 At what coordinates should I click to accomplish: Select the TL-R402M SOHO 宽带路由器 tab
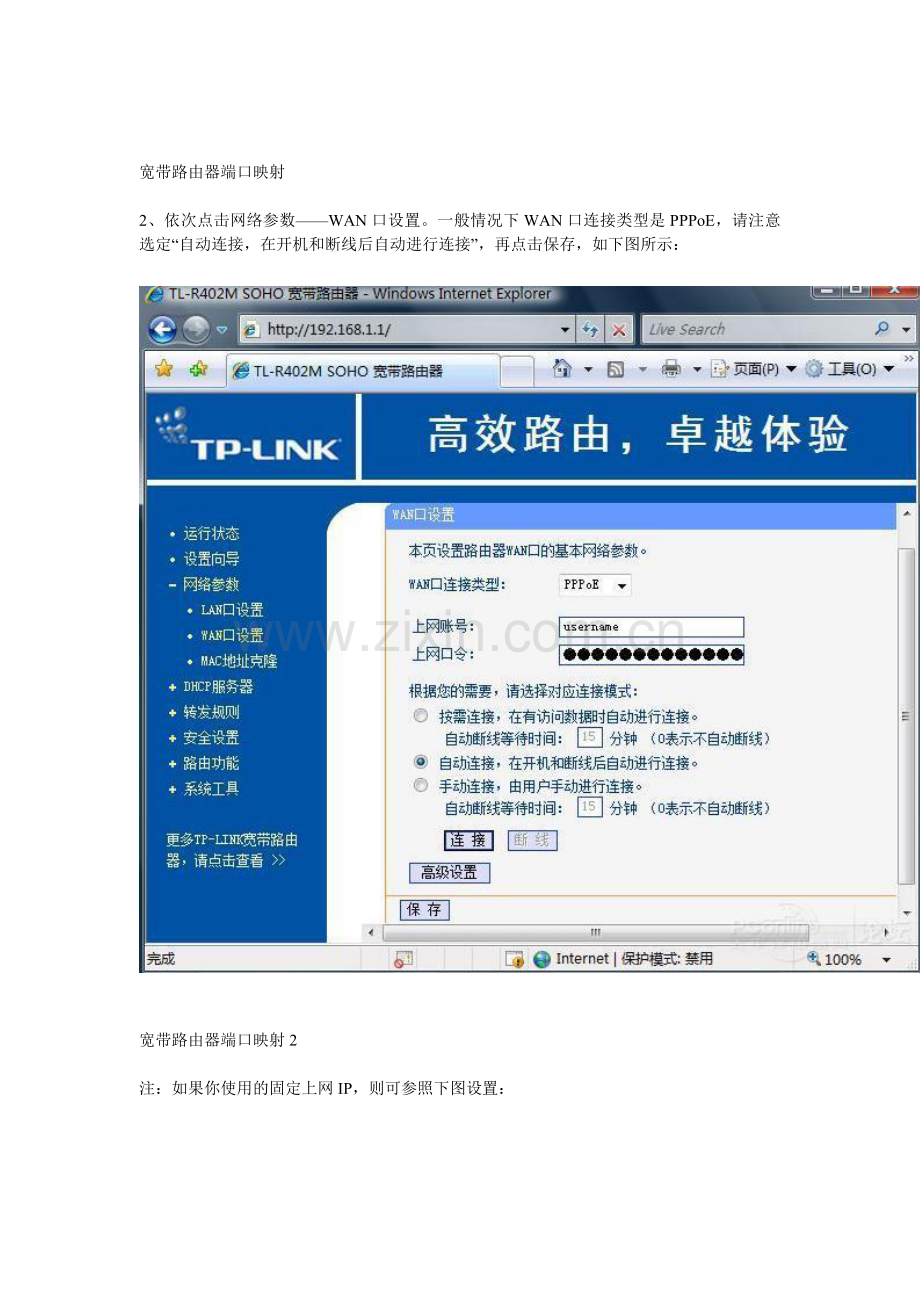coord(362,371)
